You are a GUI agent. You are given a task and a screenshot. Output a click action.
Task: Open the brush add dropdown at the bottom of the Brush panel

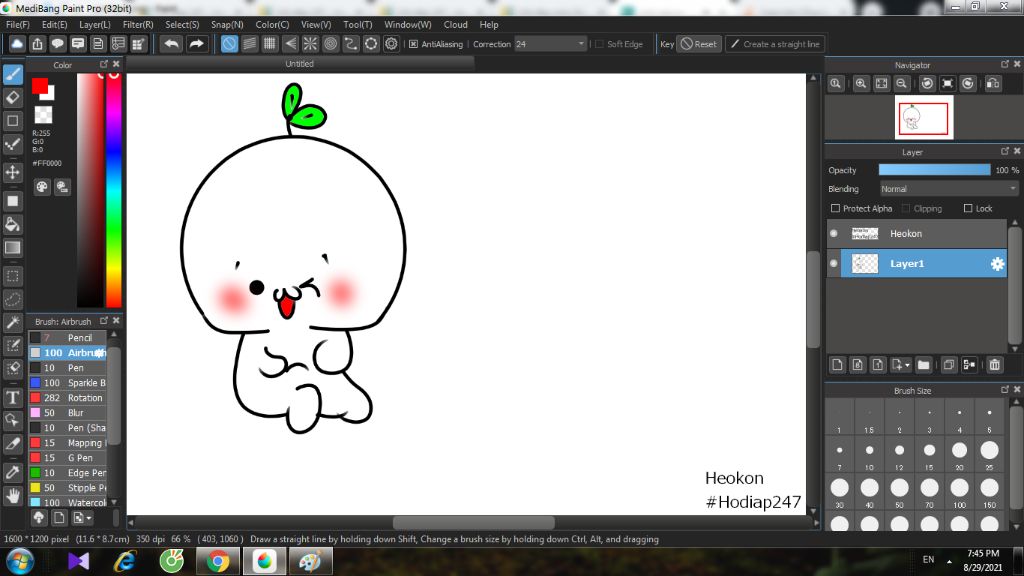point(82,518)
